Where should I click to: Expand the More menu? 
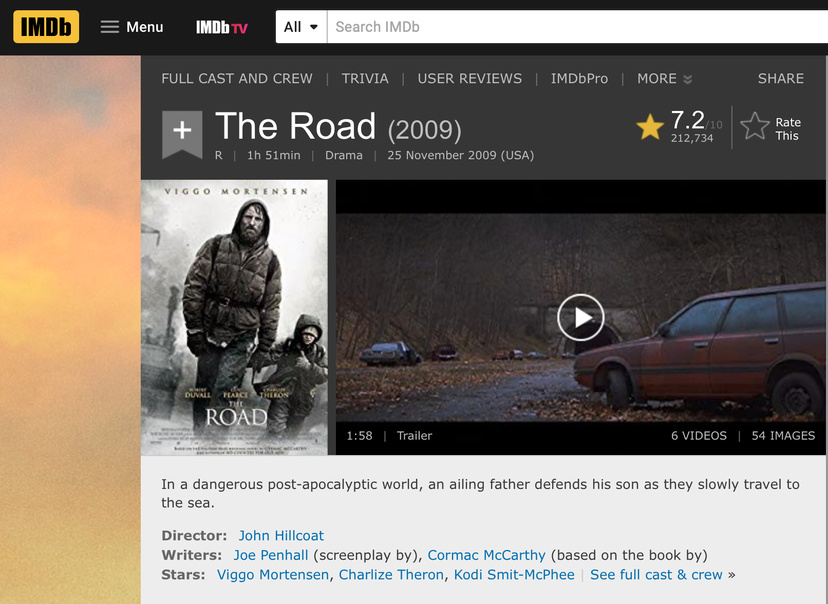click(664, 79)
